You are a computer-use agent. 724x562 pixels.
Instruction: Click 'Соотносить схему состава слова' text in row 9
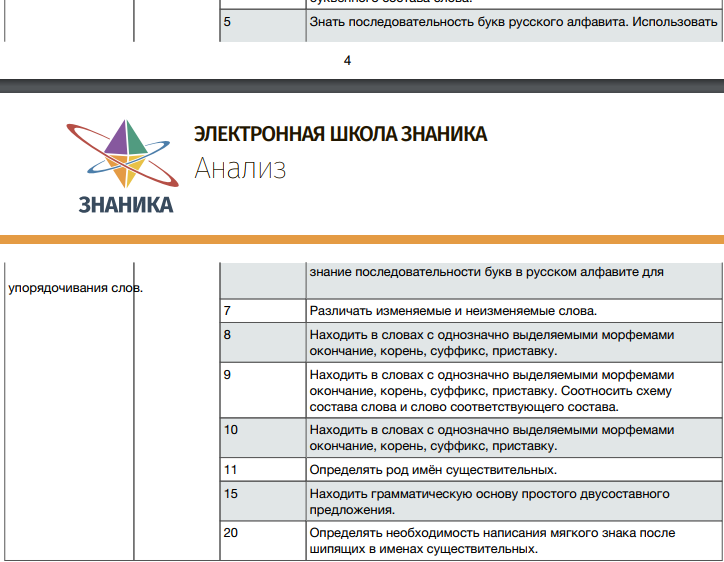(490, 399)
